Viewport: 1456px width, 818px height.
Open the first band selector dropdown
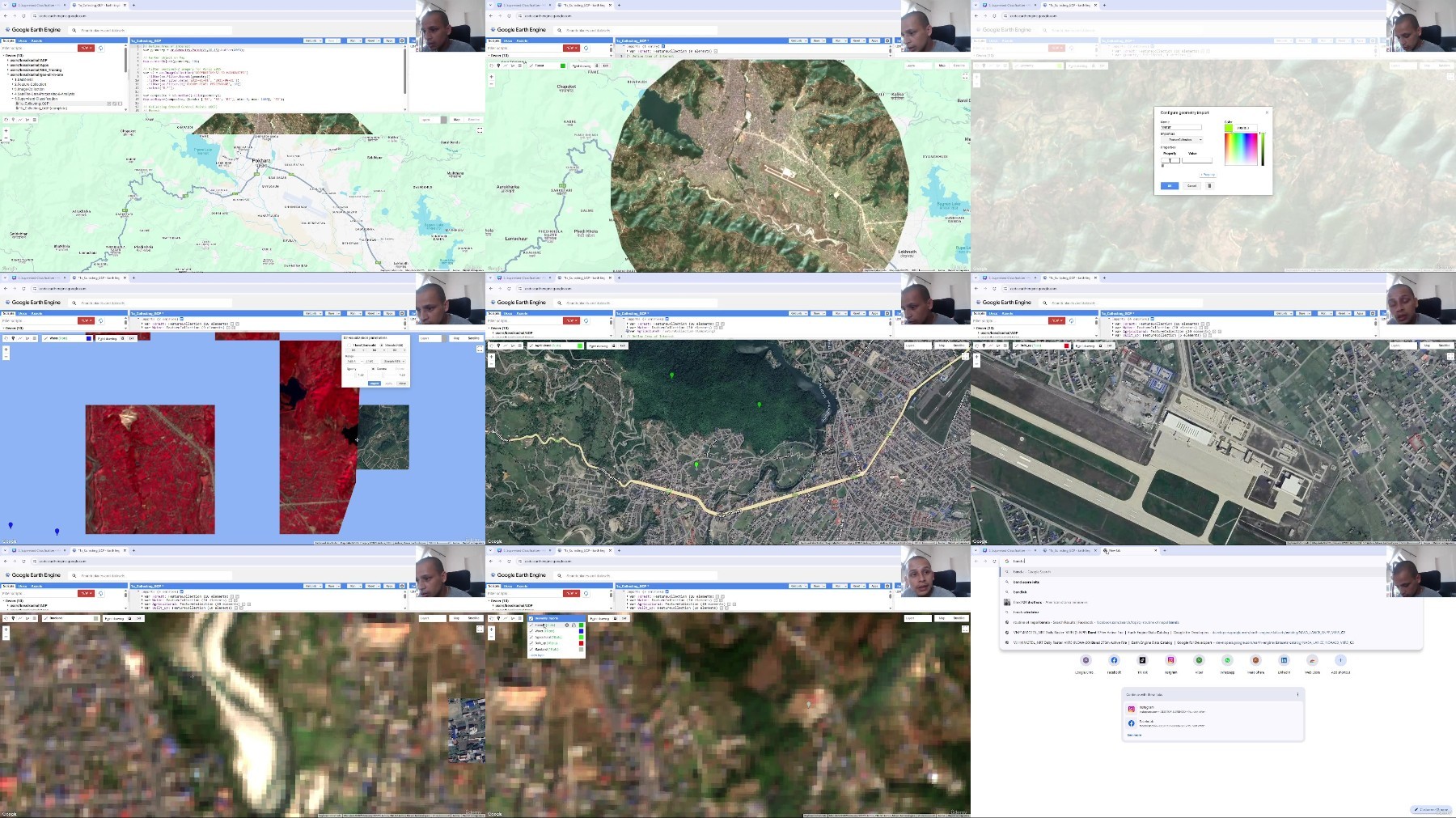(355, 350)
